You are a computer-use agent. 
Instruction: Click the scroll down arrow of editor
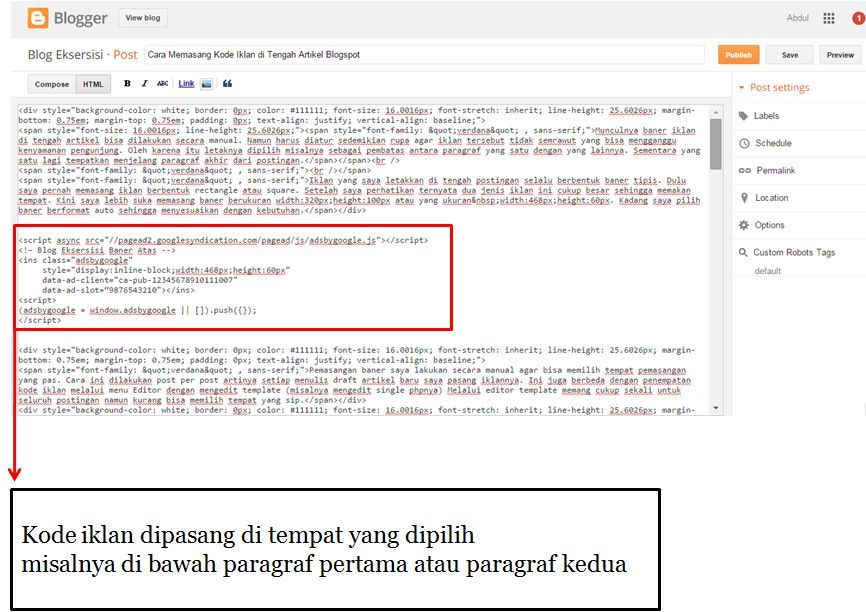(716, 408)
